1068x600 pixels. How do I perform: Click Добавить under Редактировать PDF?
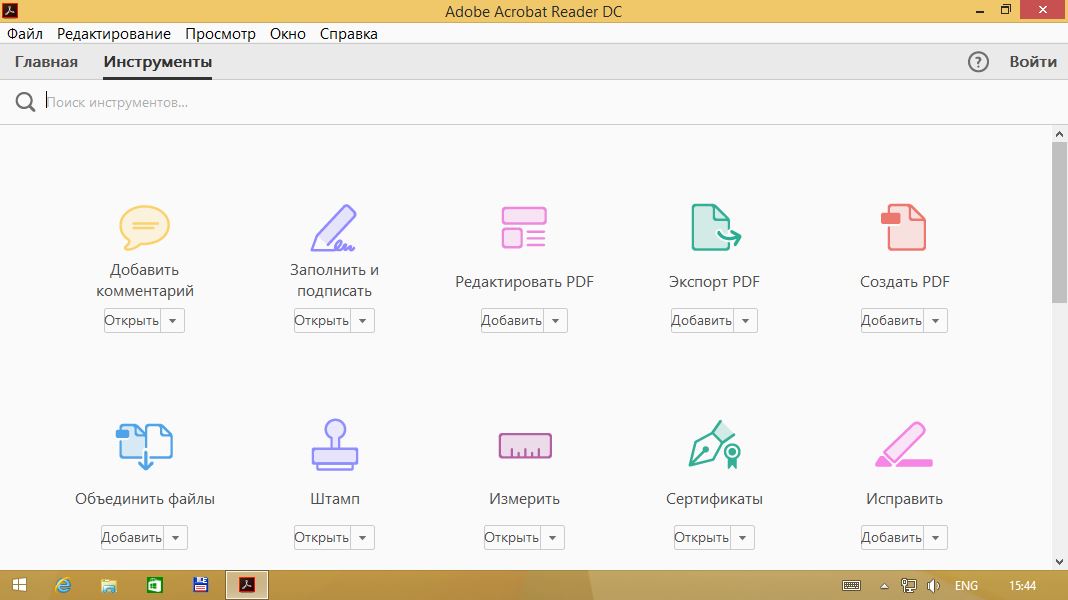(x=512, y=321)
